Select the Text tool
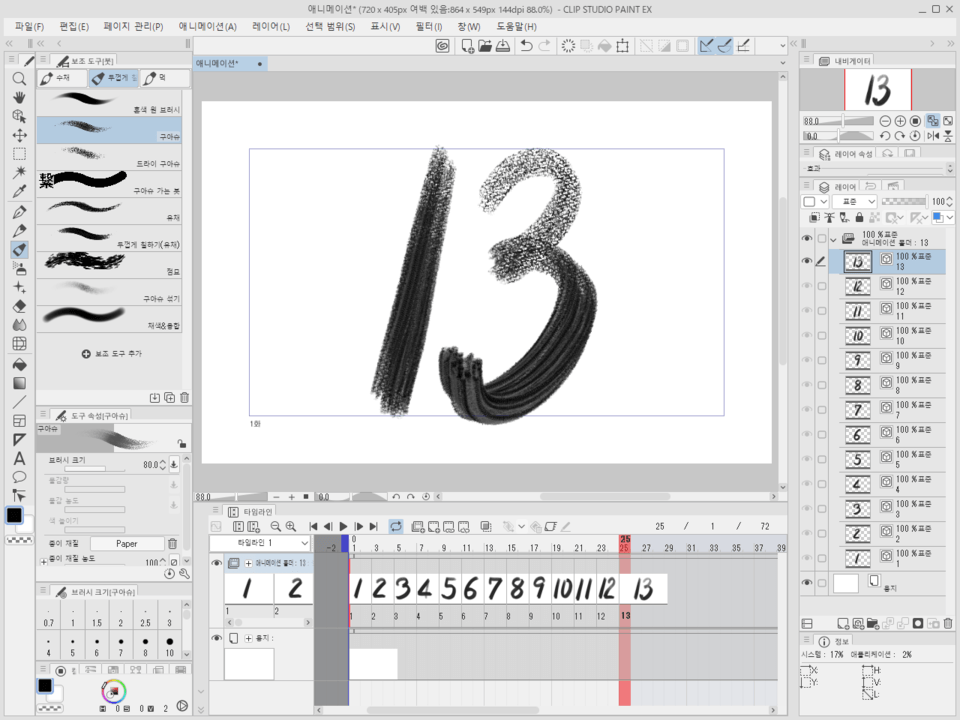 (x=19, y=459)
